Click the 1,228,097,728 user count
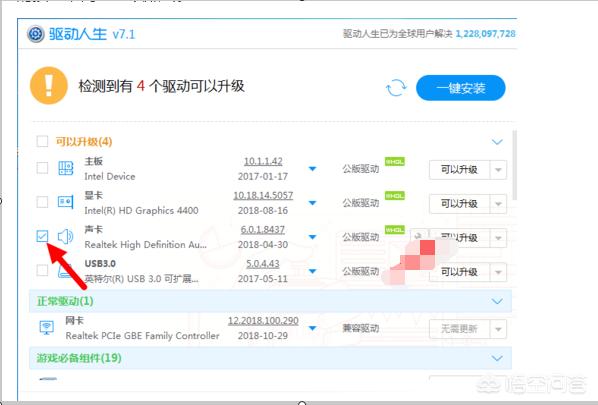This screenshot has height=405, width=598. pyautogui.click(x=485, y=34)
